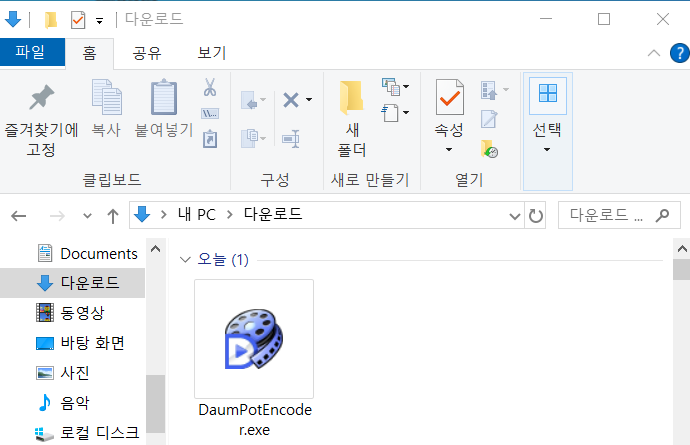Select the DaumPotEncoder.exe file thumbnail
Viewport: 690px width, 445px height.
click(254, 338)
